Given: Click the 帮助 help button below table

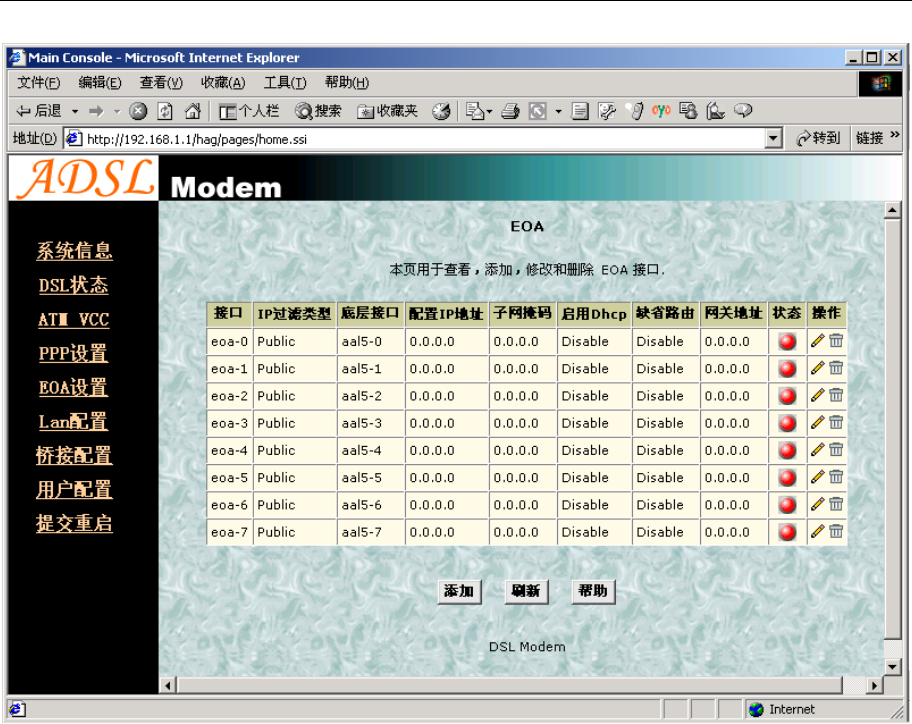Looking at the screenshot, I should (x=593, y=591).
